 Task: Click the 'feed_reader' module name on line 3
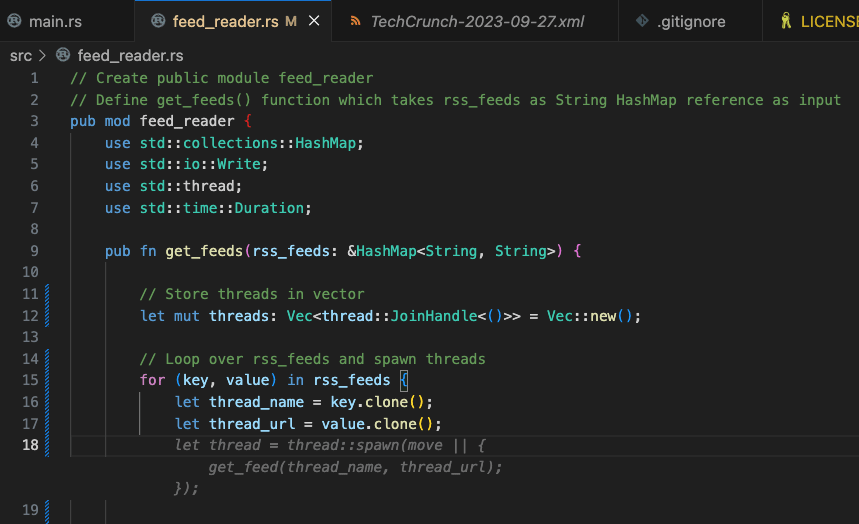(x=187, y=121)
